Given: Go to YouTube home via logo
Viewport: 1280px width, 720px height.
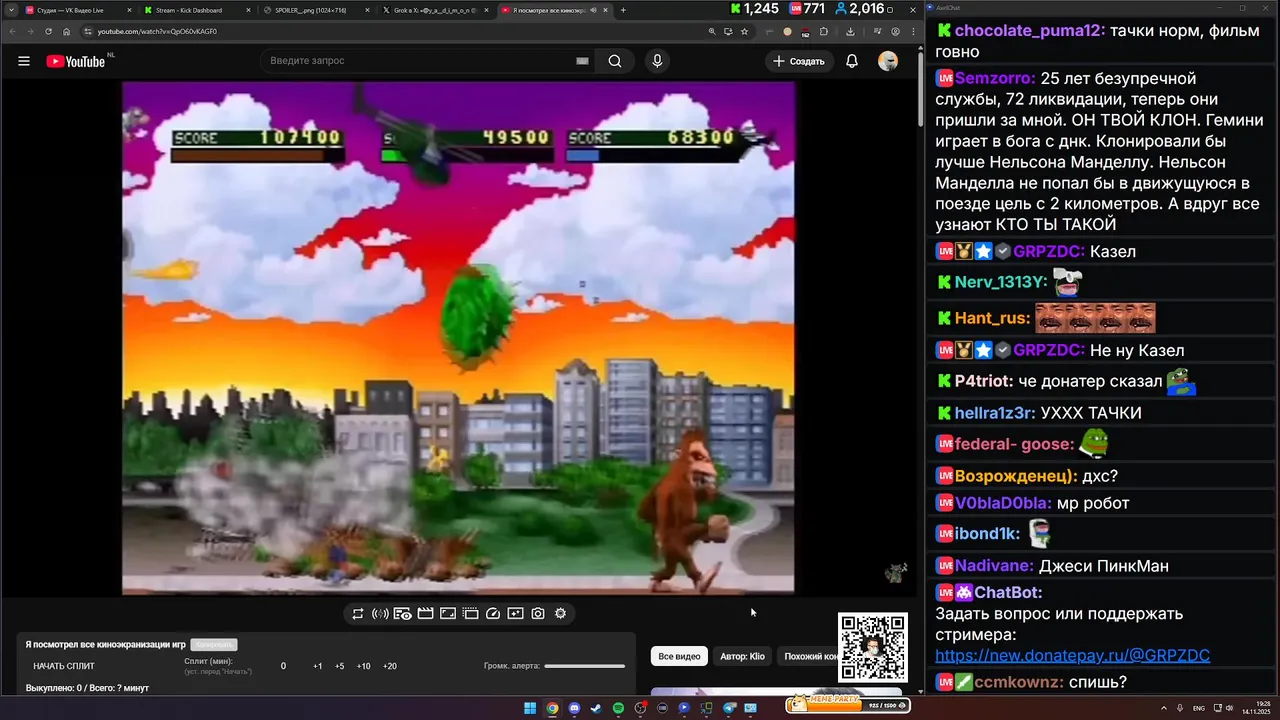Looking at the screenshot, I should click(x=76, y=61).
